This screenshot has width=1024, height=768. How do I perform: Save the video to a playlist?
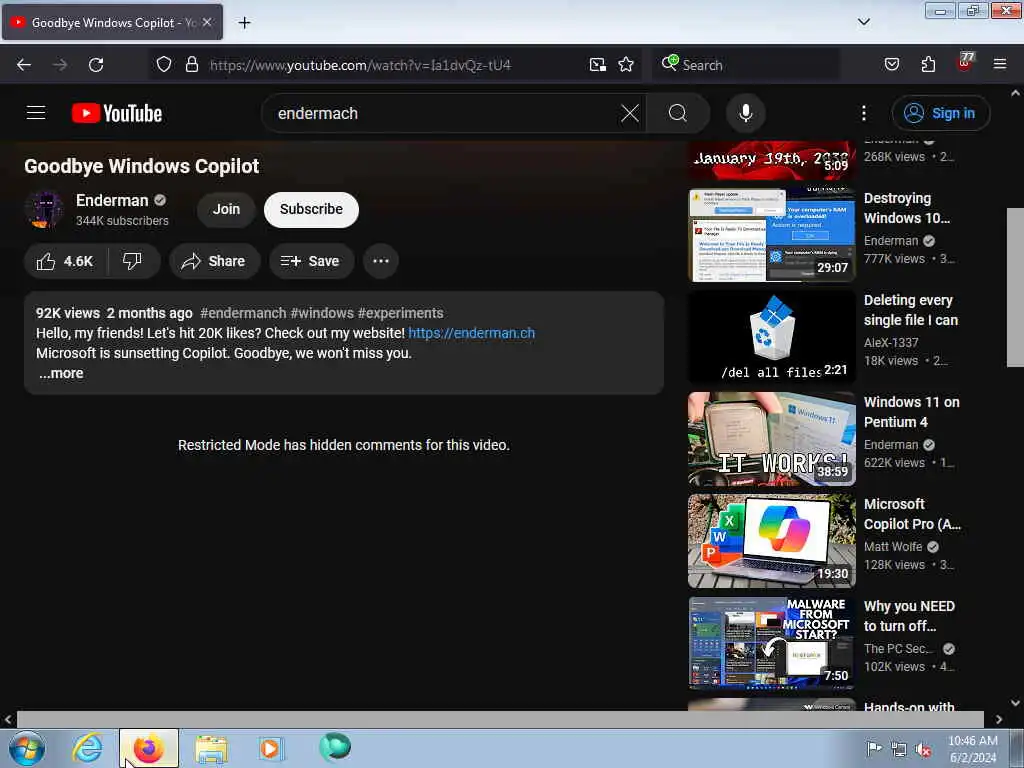(311, 261)
